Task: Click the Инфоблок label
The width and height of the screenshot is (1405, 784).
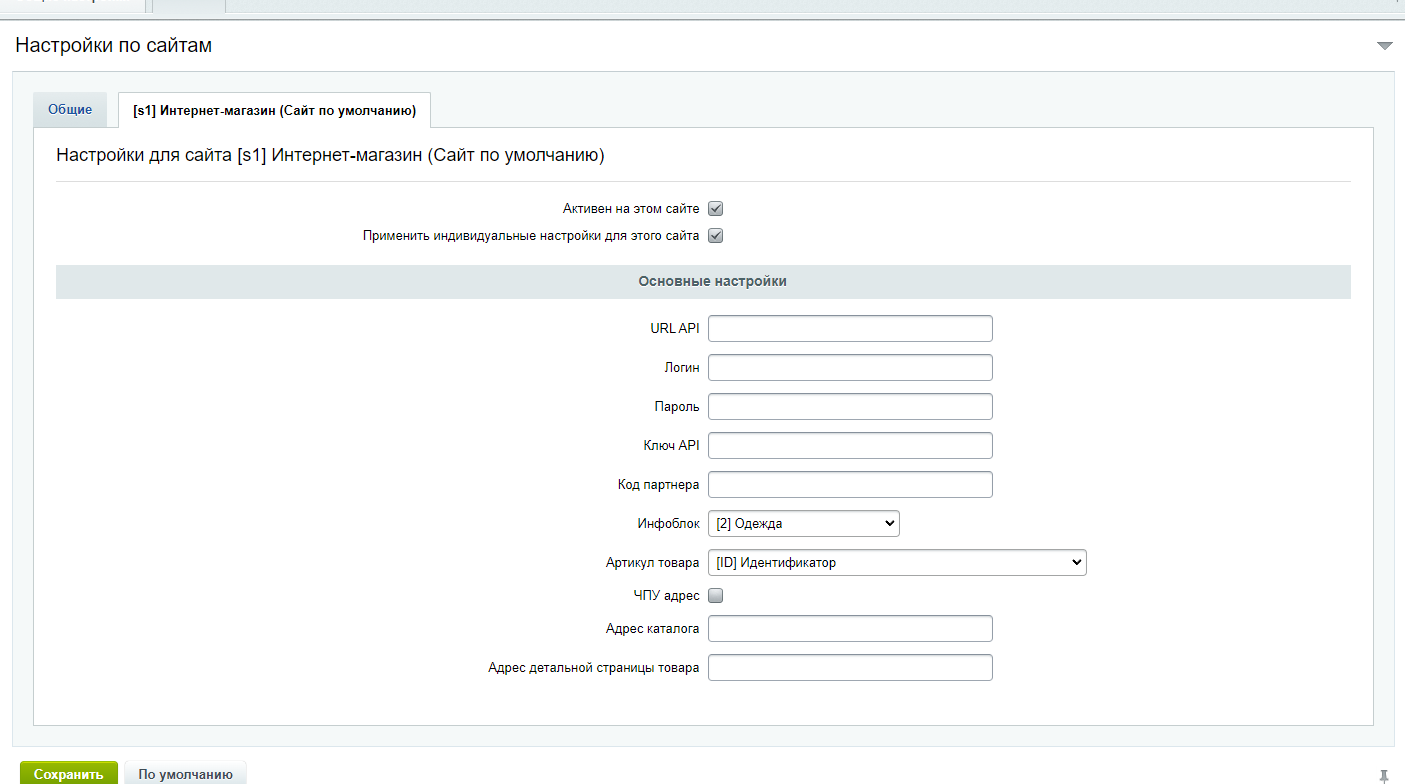Action: [x=669, y=524]
